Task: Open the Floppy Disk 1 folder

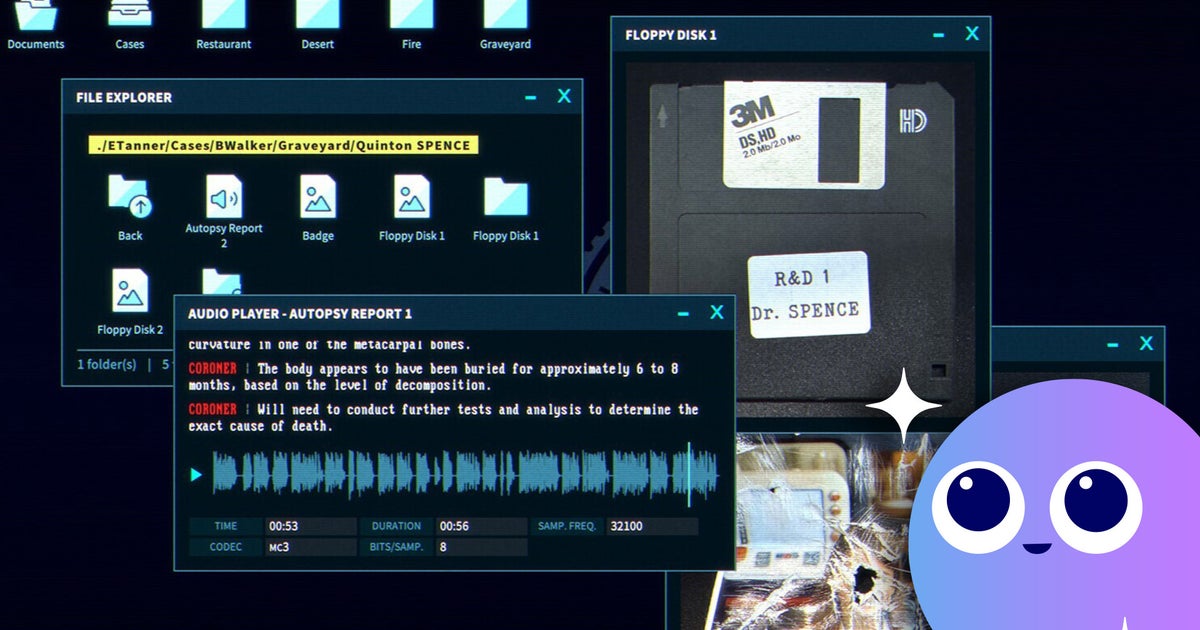Action: click(x=506, y=198)
